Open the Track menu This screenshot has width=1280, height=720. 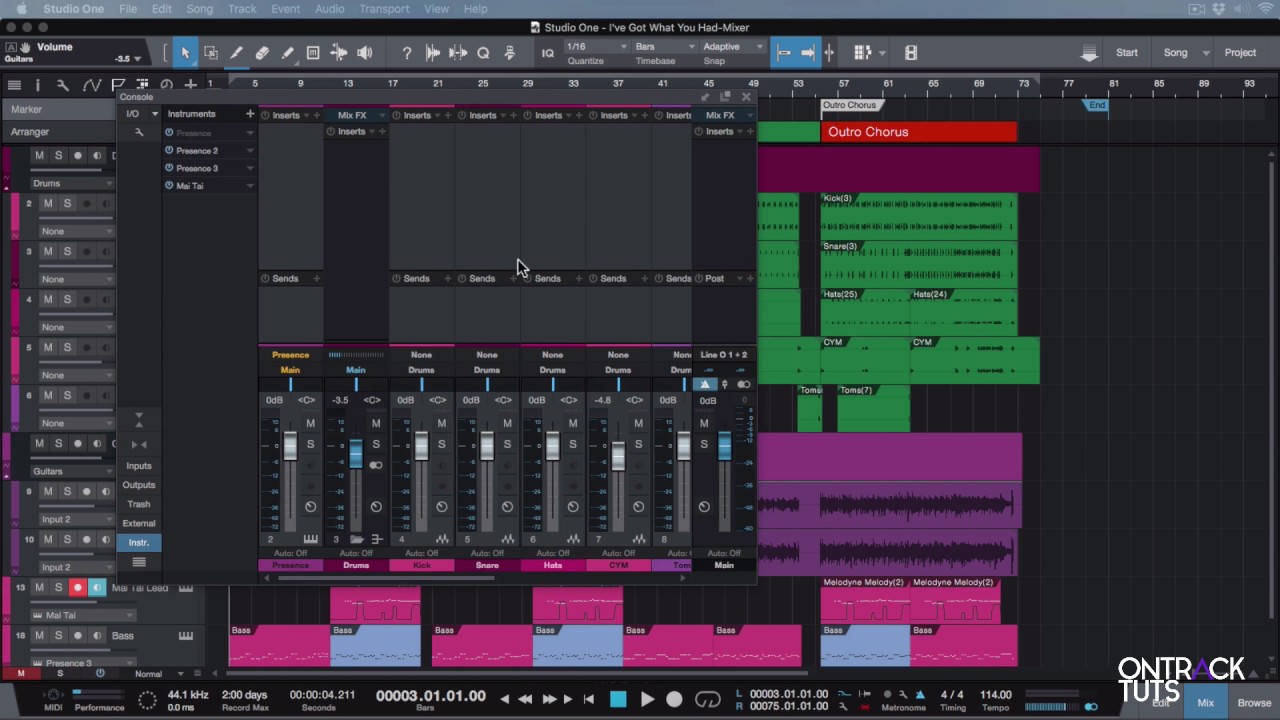242,9
